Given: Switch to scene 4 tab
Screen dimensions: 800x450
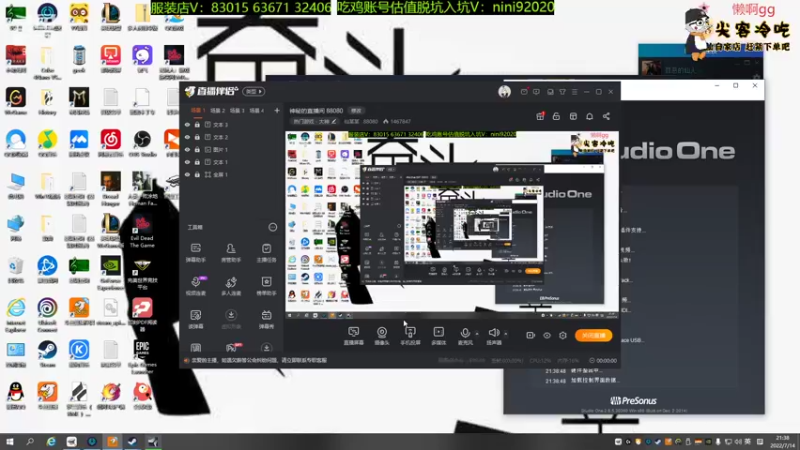Looking at the screenshot, I should click(x=257, y=110).
